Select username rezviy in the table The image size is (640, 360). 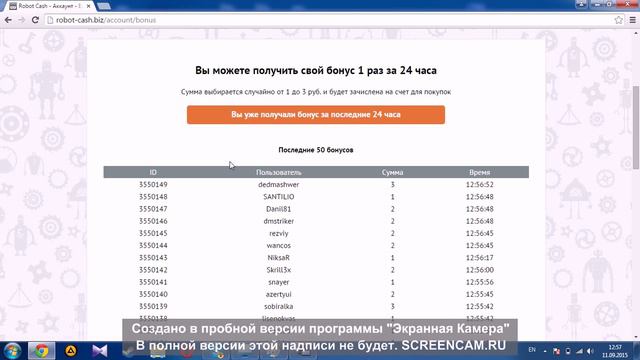279,233
